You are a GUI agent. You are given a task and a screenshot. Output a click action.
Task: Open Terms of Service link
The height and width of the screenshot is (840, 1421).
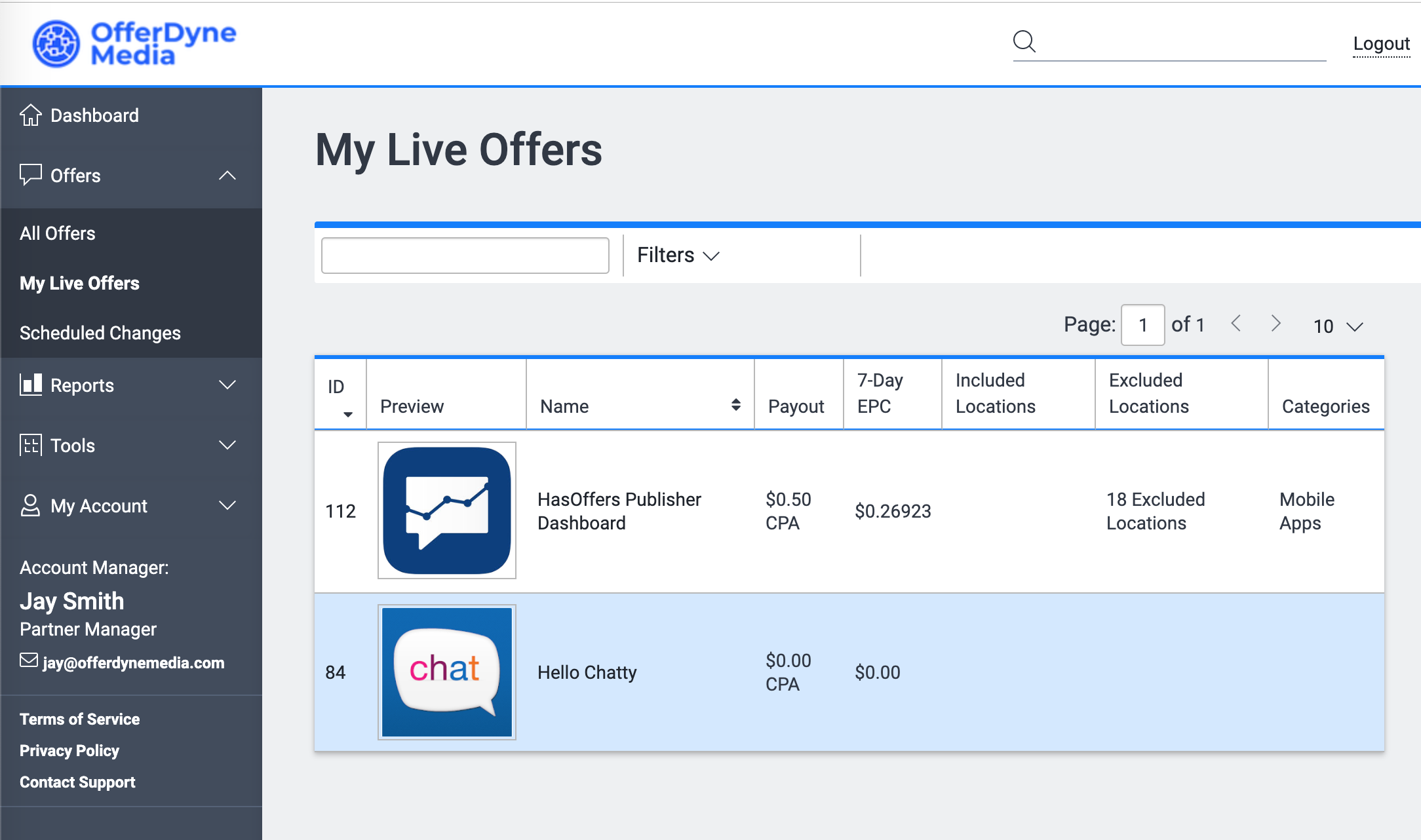79,719
